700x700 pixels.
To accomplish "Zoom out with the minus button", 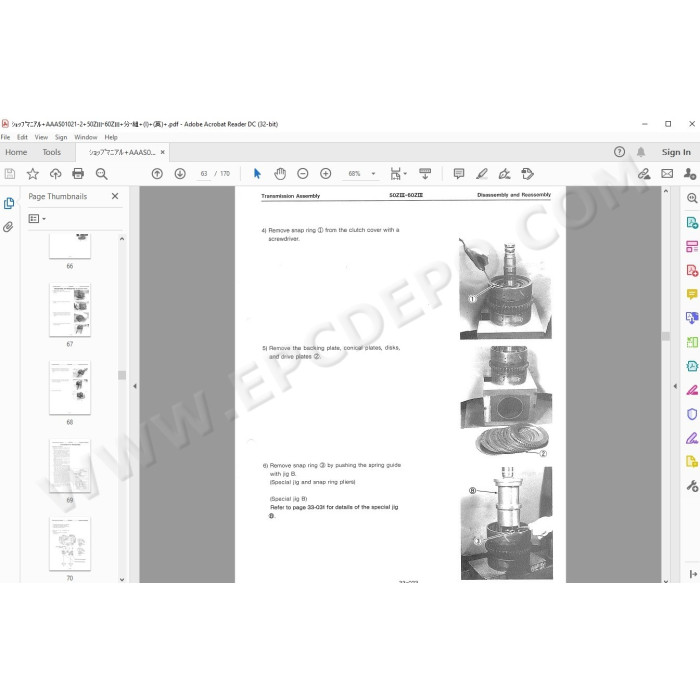I will click(303, 174).
